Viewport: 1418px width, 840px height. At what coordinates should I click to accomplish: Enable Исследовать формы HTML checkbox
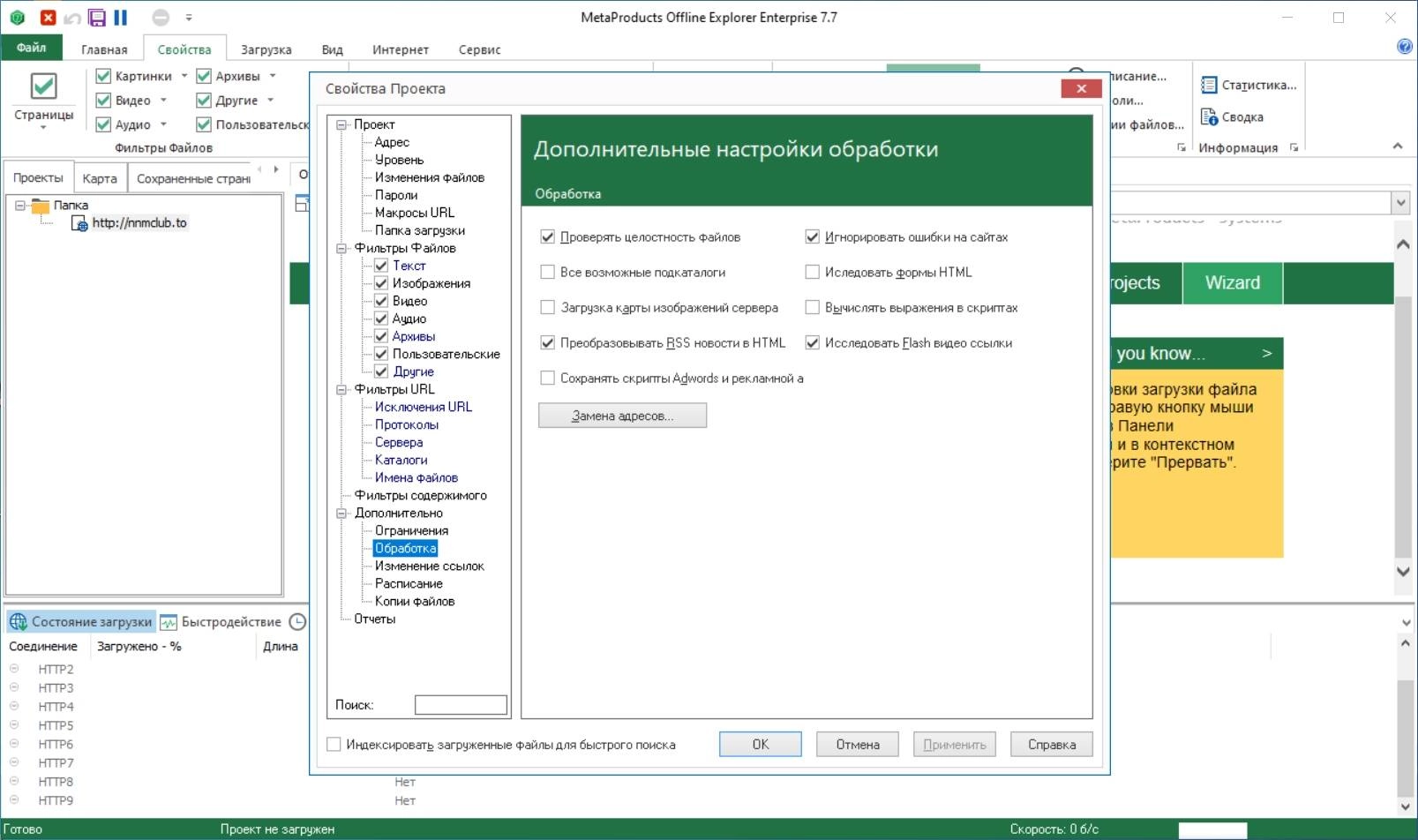tap(812, 272)
